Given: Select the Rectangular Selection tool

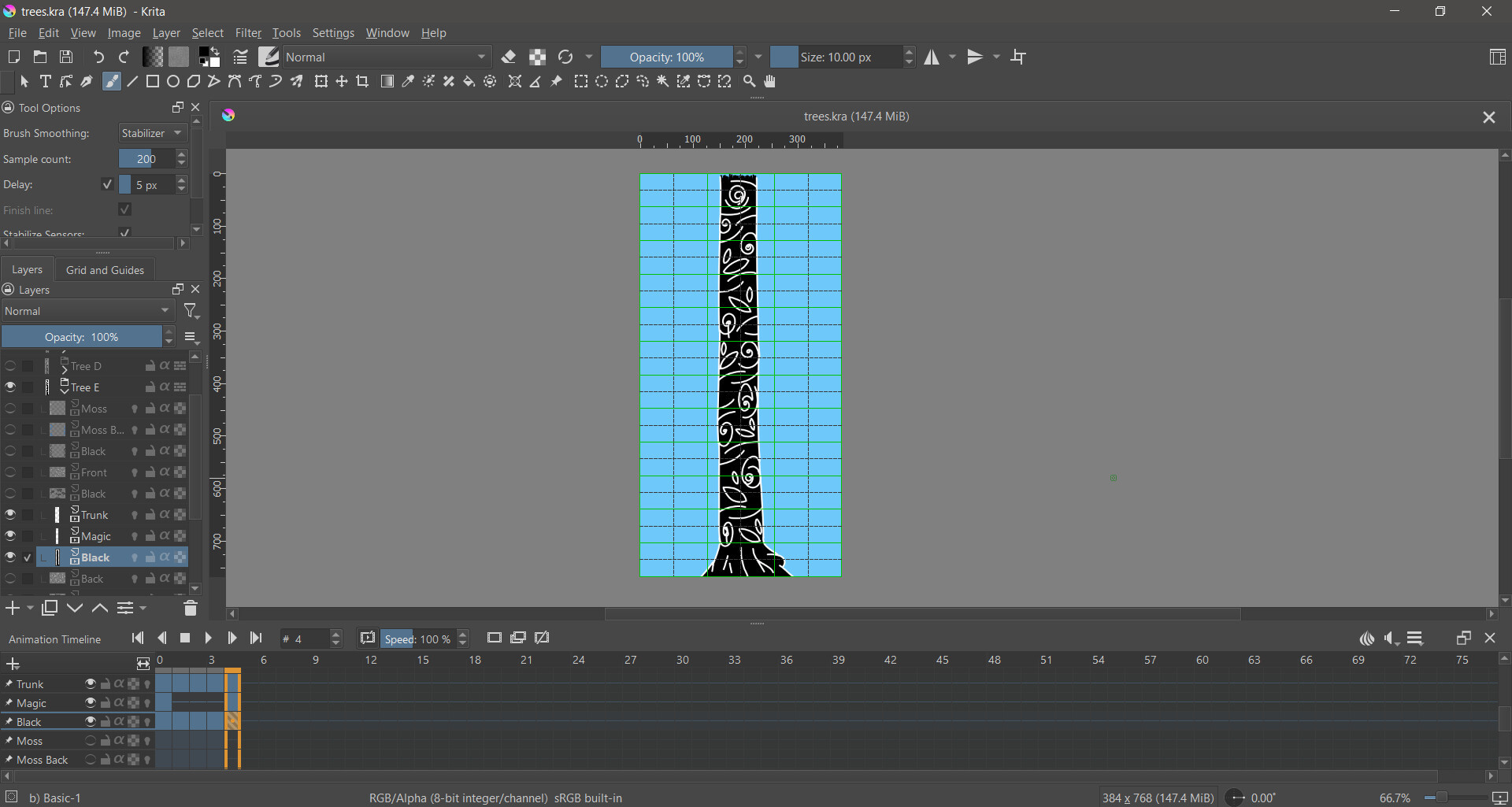Looking at the screenshot, I should (x=581, y=82).
